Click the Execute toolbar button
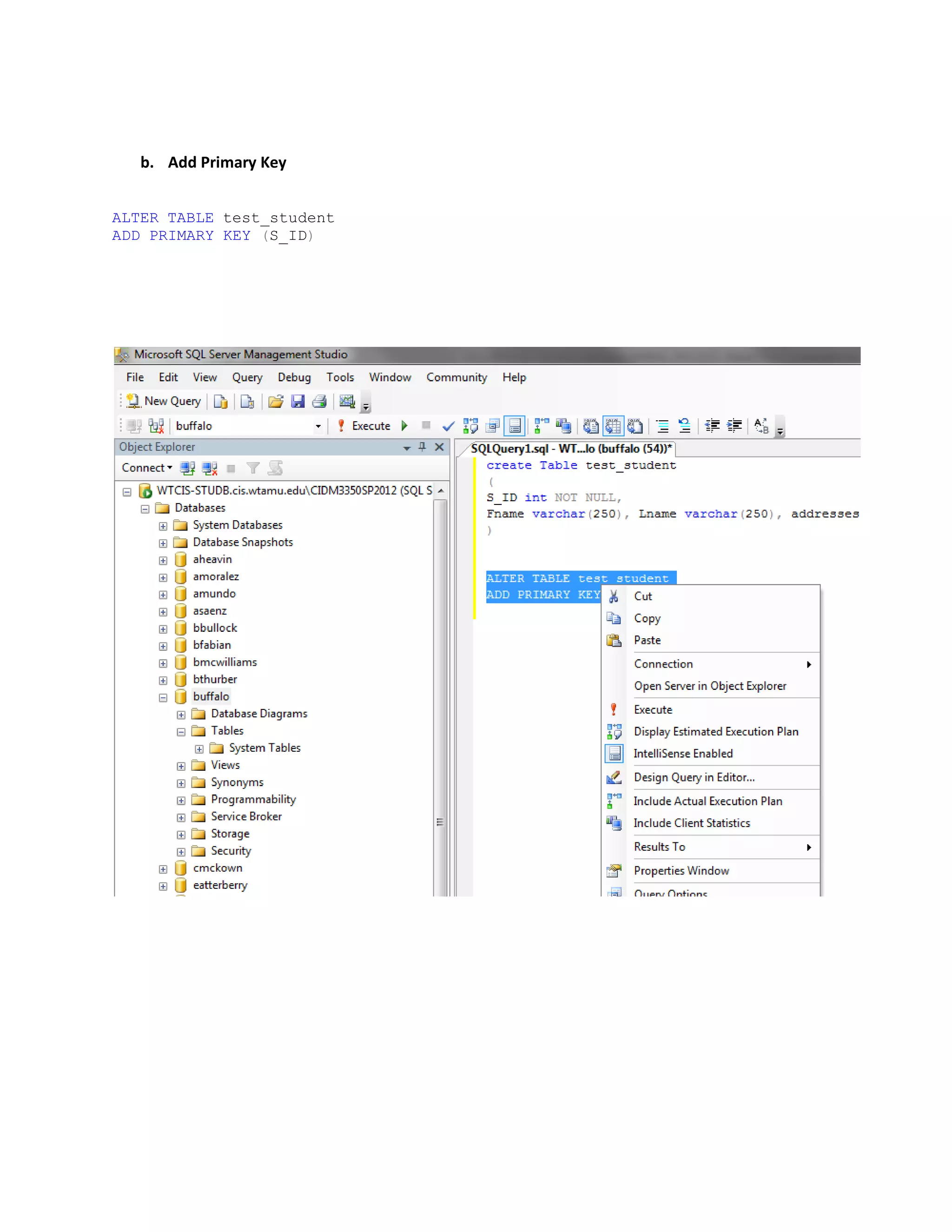This screenshot has width=952, height=1232. point(364,426)
